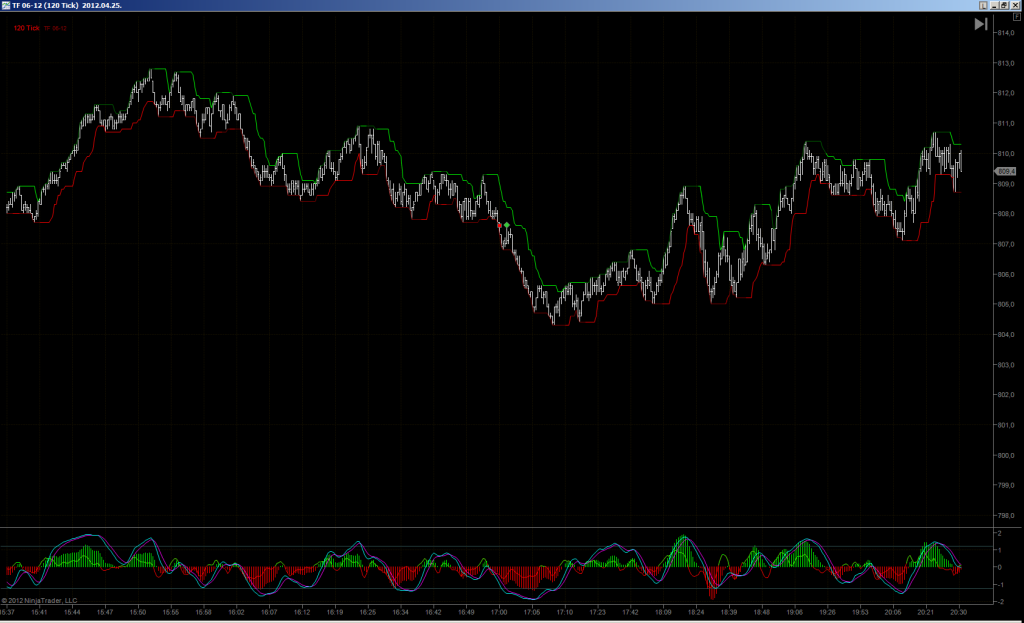
Task: Click the chart link 'L' button
Action: coord(983,5)
